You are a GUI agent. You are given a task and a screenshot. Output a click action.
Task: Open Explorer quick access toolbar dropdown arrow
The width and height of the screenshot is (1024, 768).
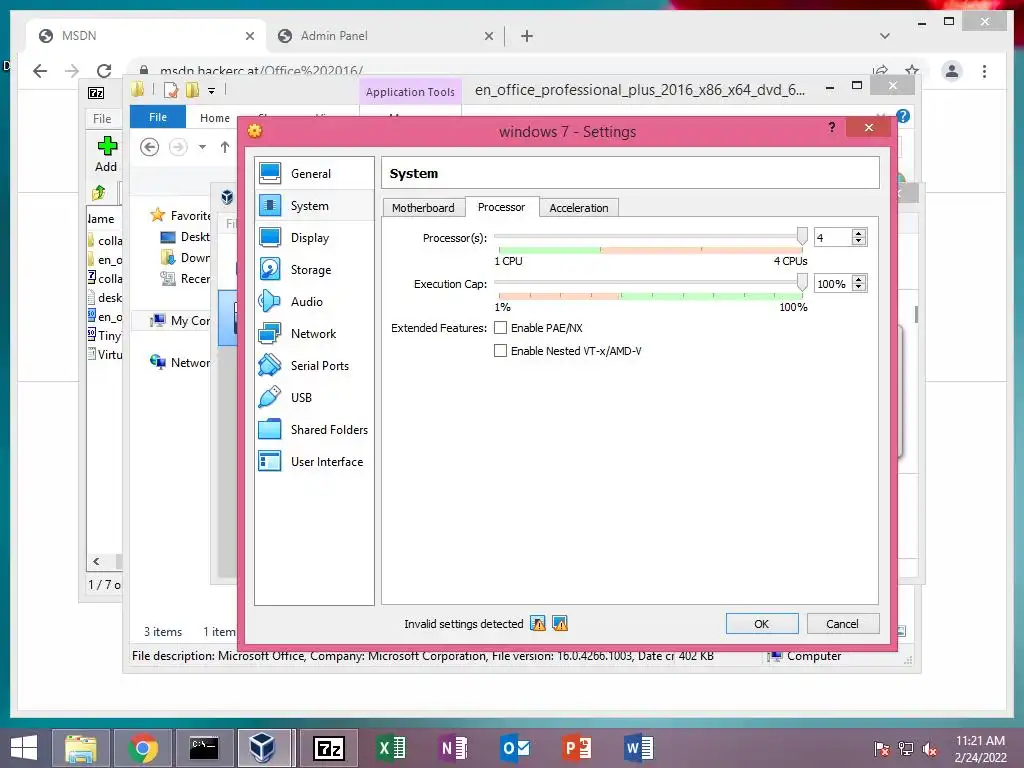pos(212,91)
